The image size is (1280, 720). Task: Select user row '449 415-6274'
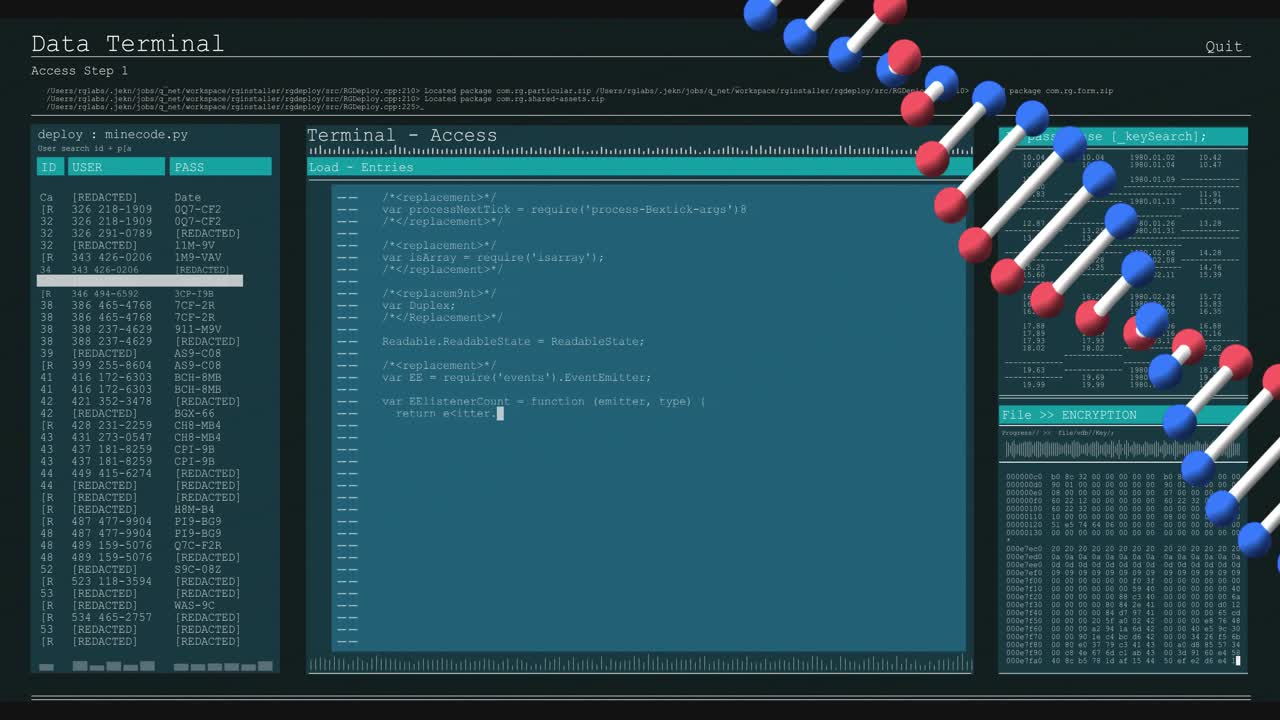click(112, 473)
